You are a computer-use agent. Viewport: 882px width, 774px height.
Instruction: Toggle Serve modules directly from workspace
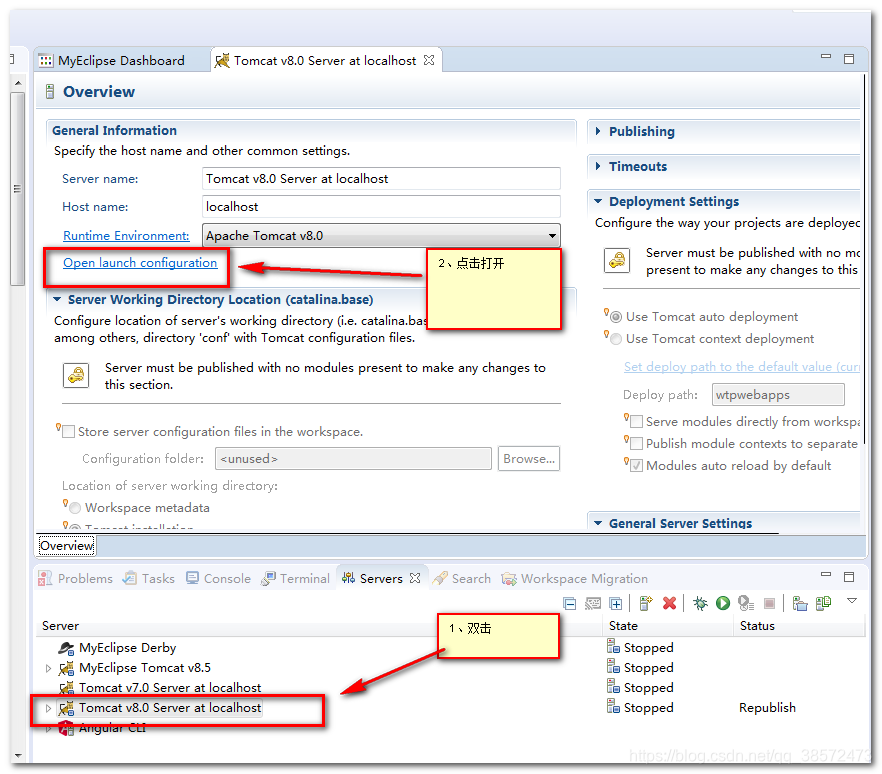click(637, 422)
